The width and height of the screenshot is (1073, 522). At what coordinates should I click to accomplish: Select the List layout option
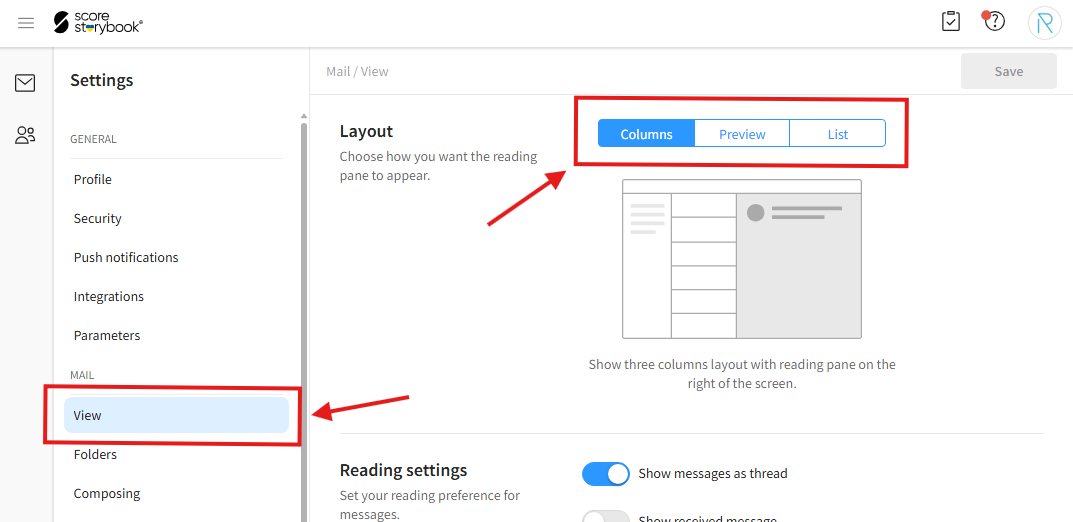838,134
